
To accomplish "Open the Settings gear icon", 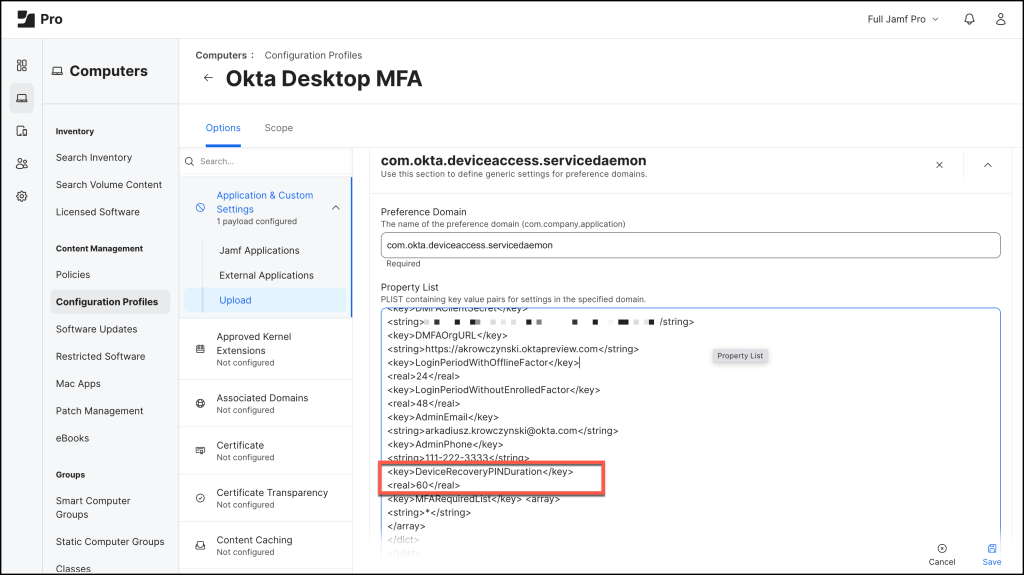I will coord(22,197).
